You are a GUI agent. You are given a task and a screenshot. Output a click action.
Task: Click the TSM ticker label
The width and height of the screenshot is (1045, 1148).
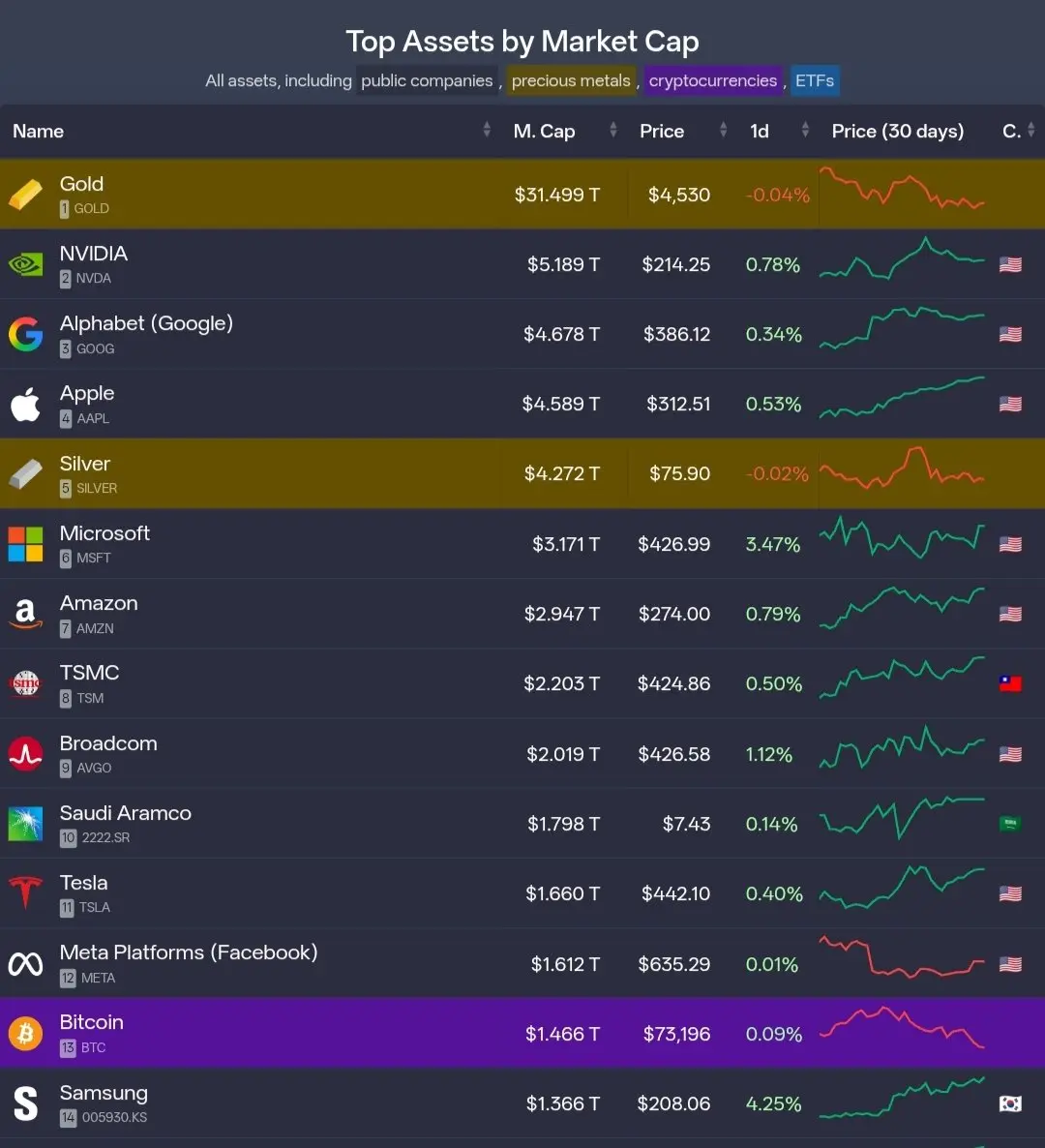pos(90,699)
